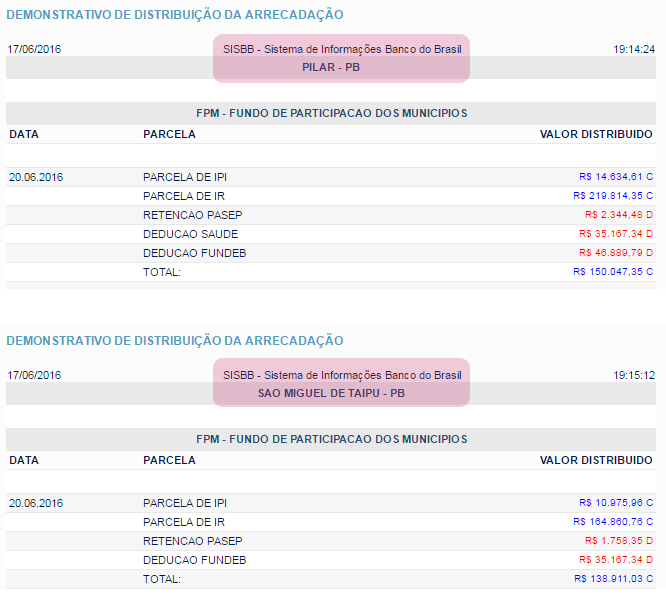Click date 20.06.2016 in SAO MIGUEL DE TAIPU table

36,503
